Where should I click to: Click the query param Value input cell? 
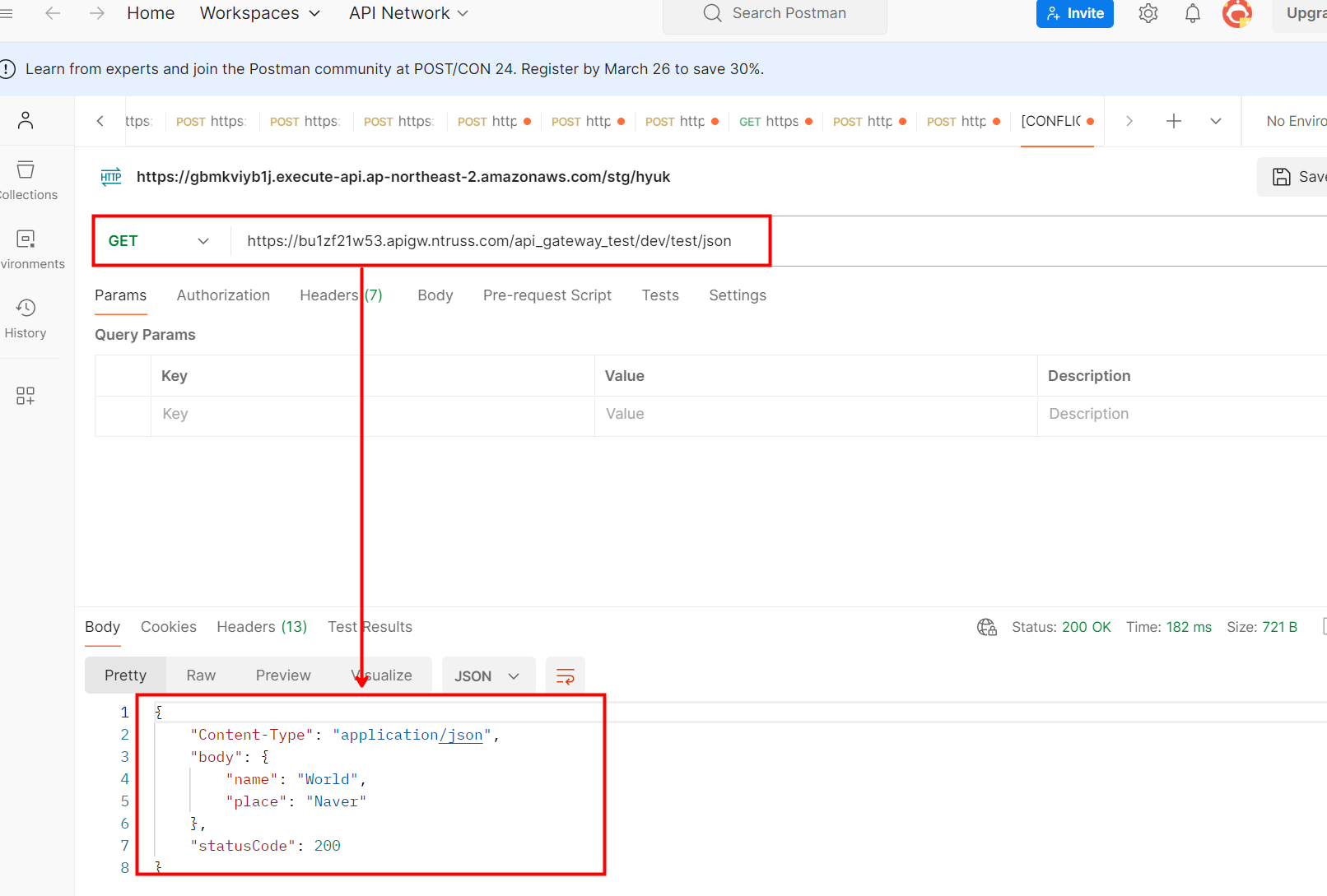[x=816, y=414]
